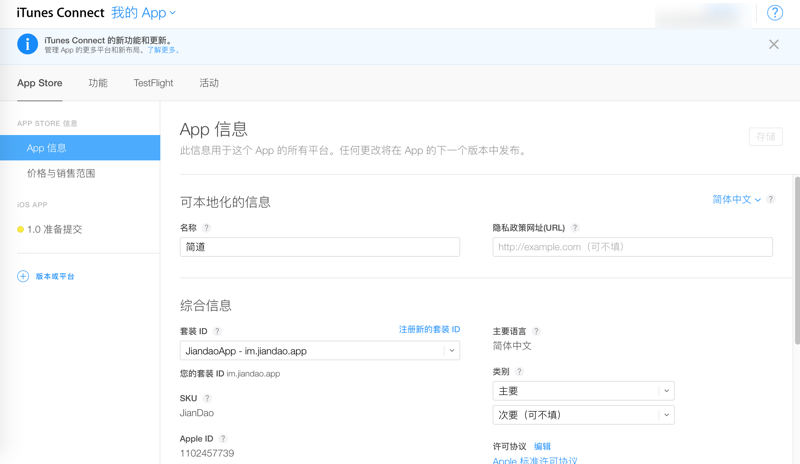
Task: Click the 存储 save button
Action: (x=765, y=137)
